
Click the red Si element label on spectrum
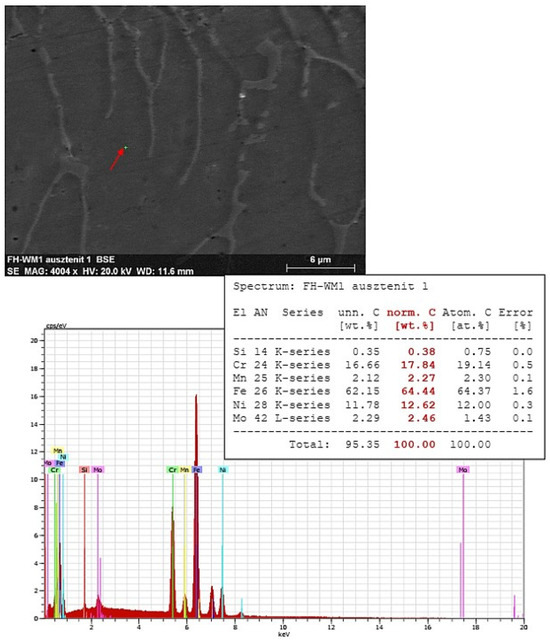[x=84, y=470]
